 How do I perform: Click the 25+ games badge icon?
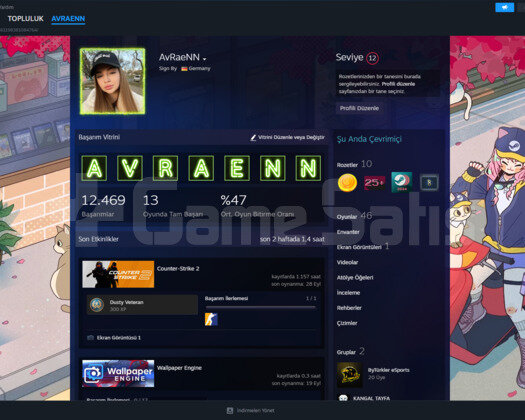pyautogui.click(x=374, y=183)
